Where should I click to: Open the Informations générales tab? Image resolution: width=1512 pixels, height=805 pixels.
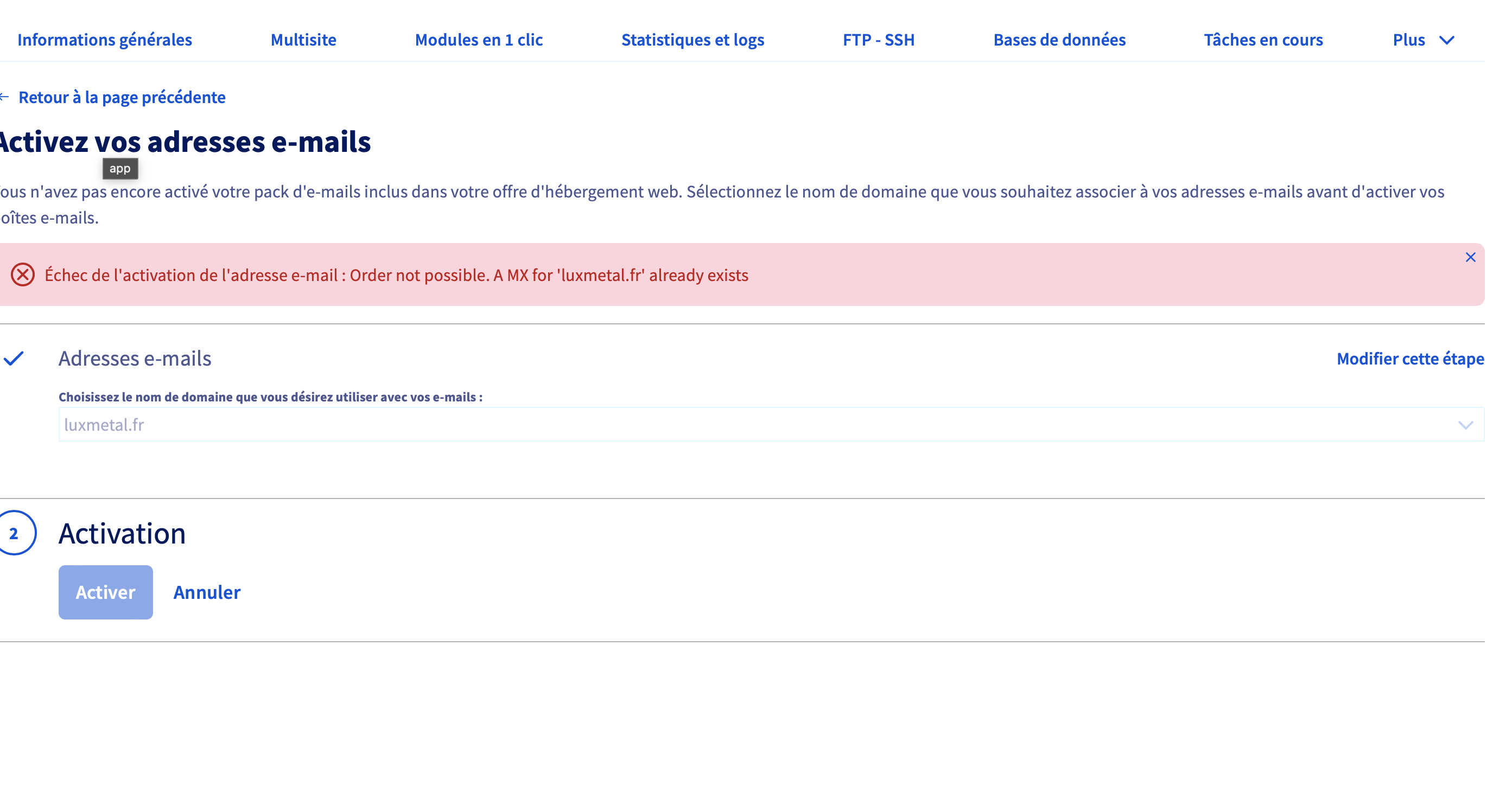[105, 40]
